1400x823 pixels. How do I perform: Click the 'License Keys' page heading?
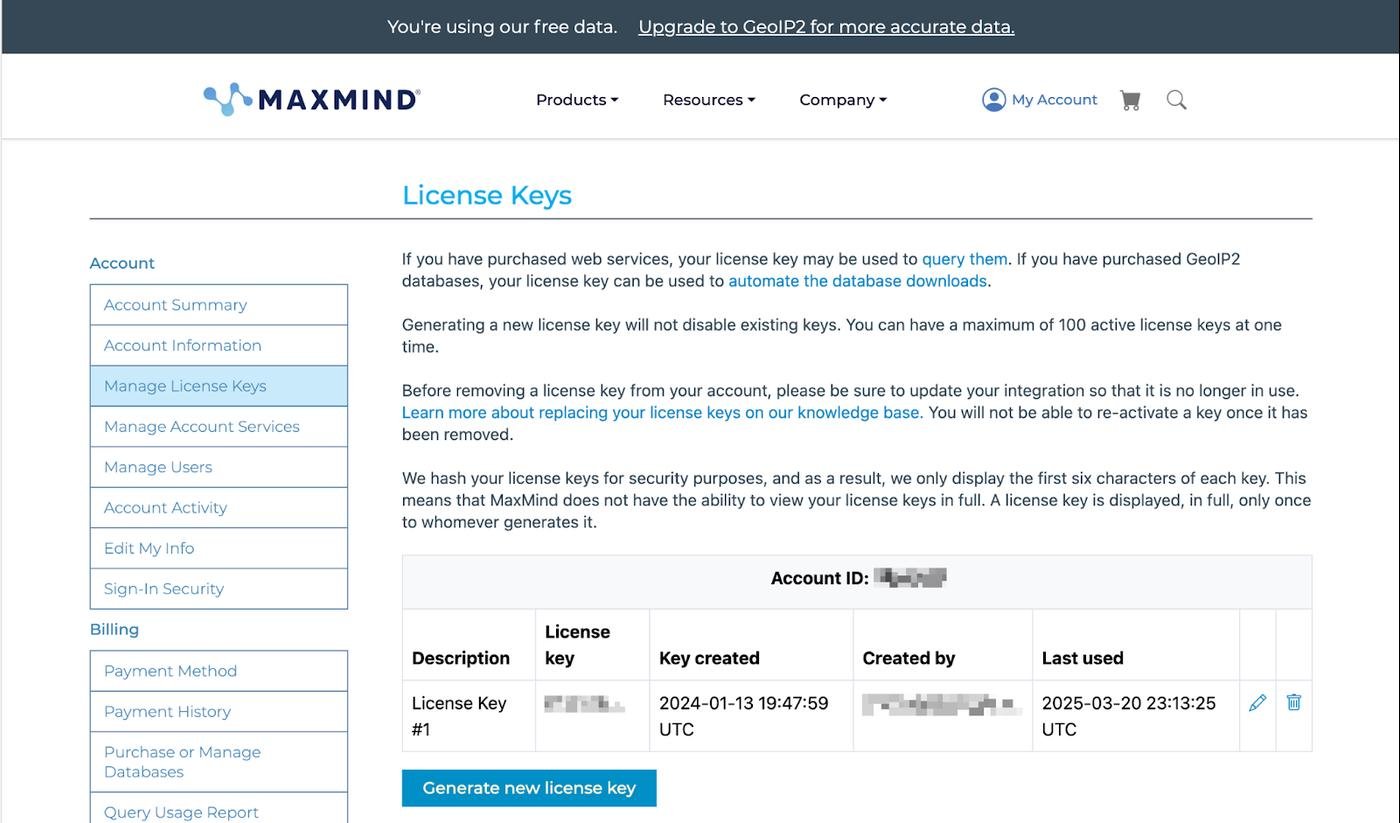pyautogui.click(x=487, y=195)
